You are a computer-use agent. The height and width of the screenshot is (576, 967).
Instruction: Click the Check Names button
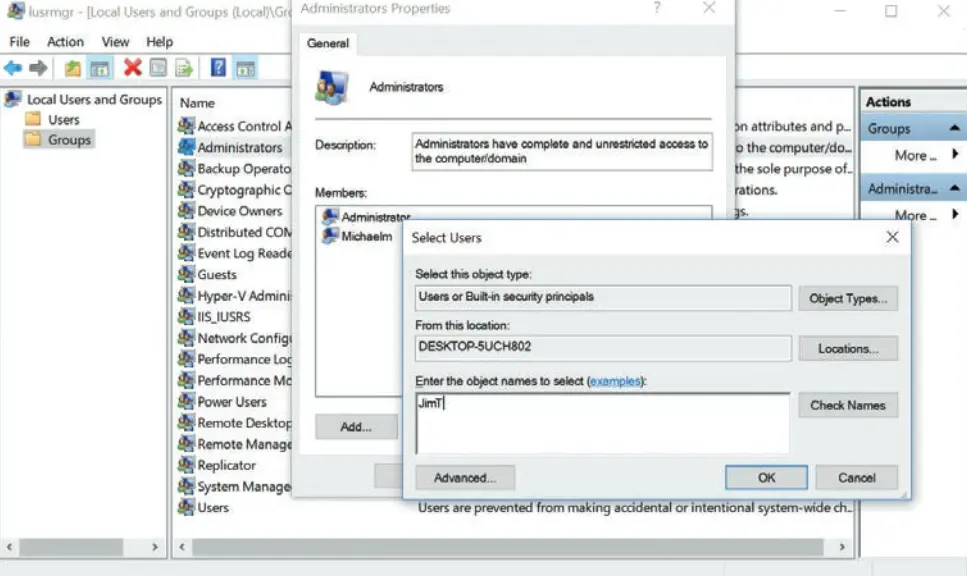(x=847, y=405)
